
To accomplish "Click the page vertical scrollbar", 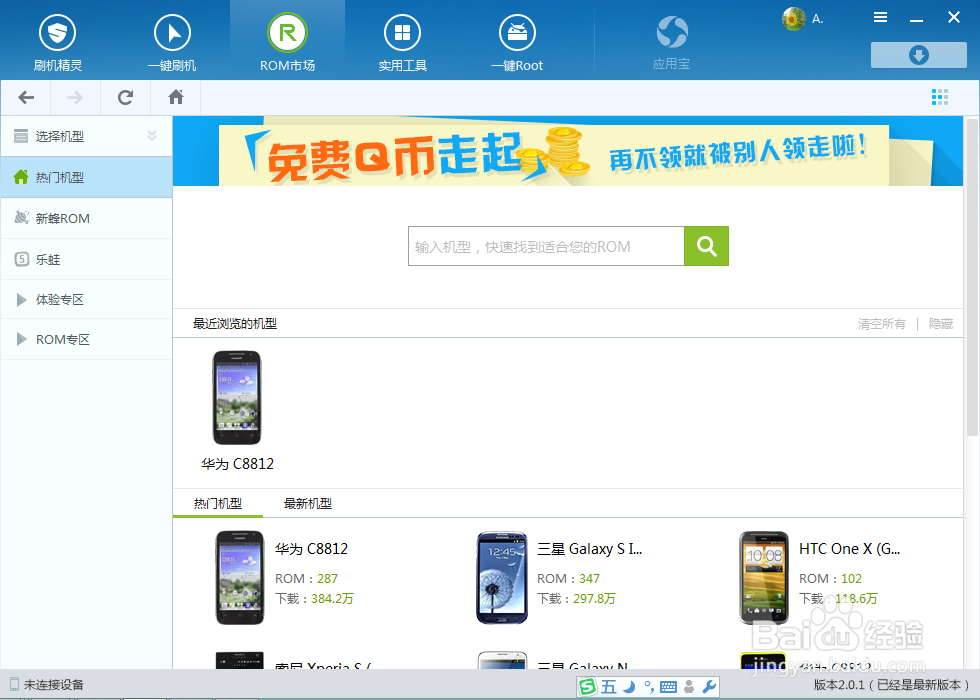I will tap(972, 276).
